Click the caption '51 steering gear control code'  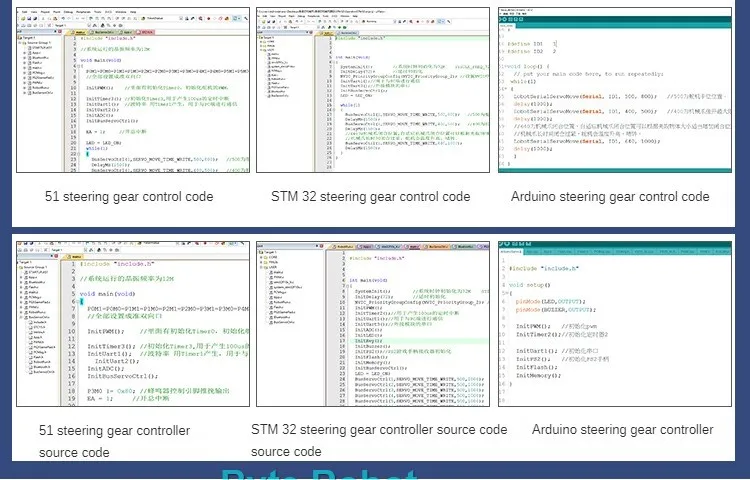pos(129,196)
